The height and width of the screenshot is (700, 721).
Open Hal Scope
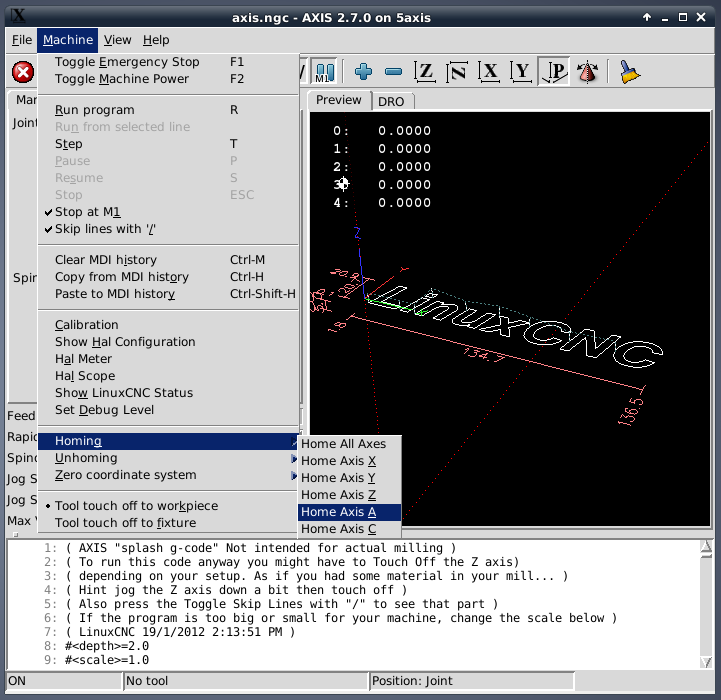tap(168, 376)
